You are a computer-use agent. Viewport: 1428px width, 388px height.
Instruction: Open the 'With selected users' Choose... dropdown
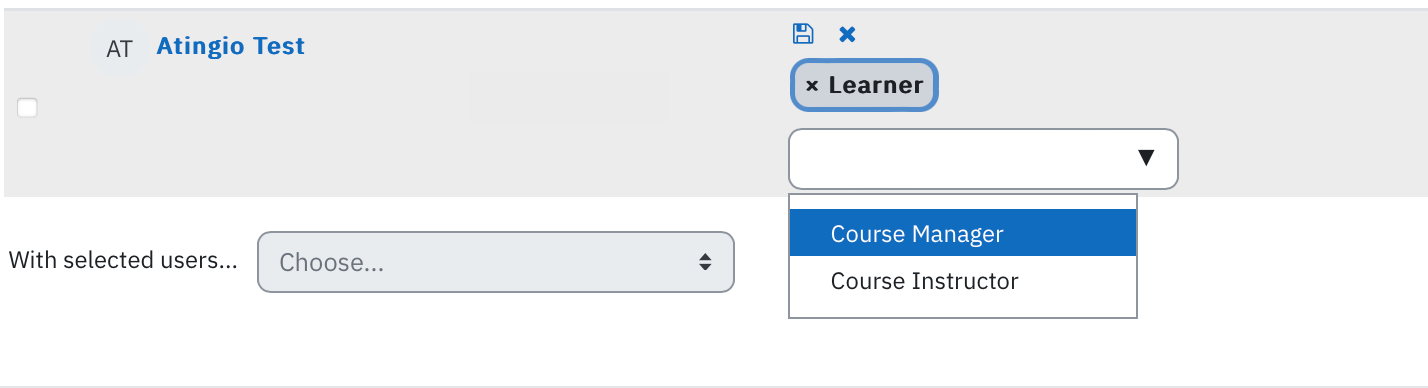pos(496,262)
